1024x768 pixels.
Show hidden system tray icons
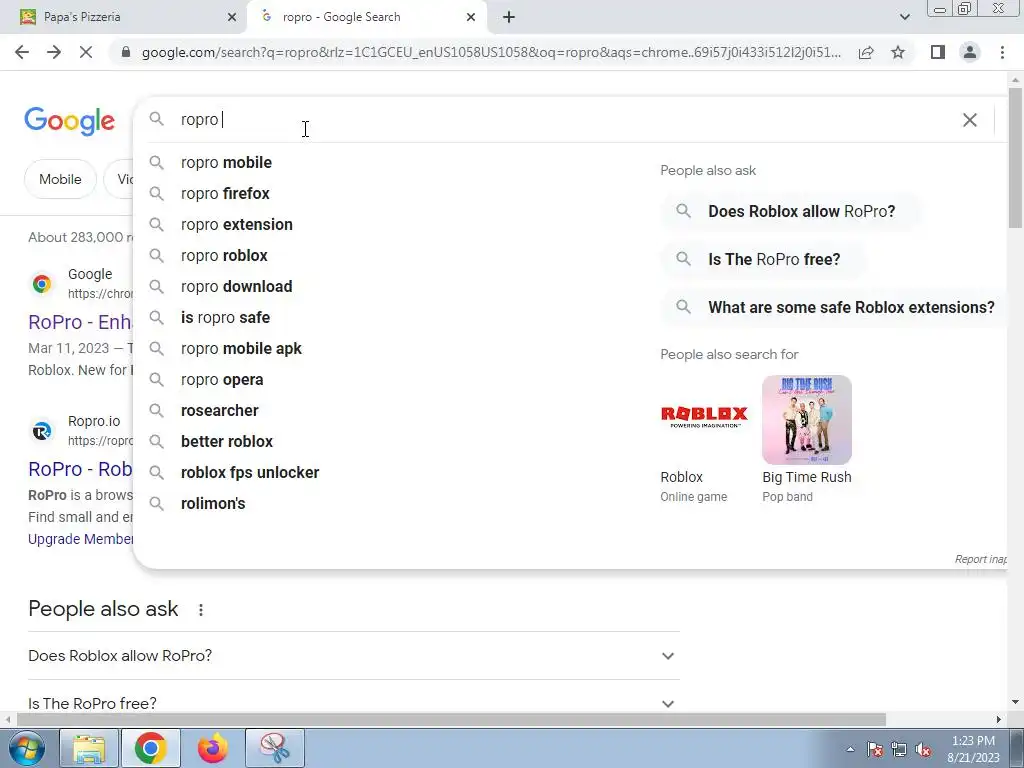(x=850, y=749)
